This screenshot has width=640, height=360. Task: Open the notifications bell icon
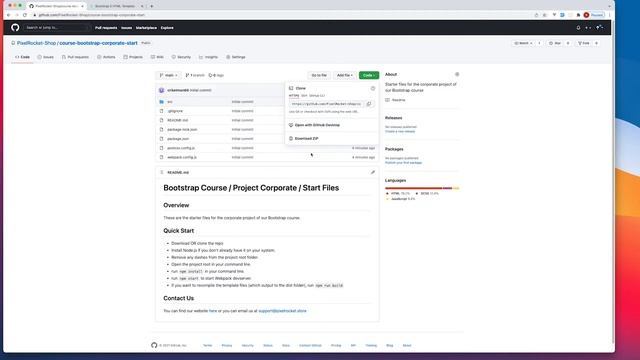tap(578, 28)
